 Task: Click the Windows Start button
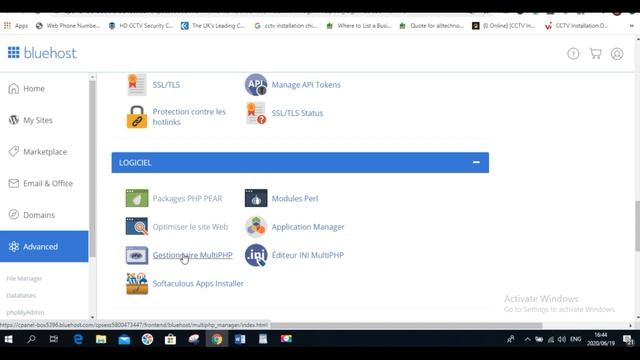[x=9, y=339]
